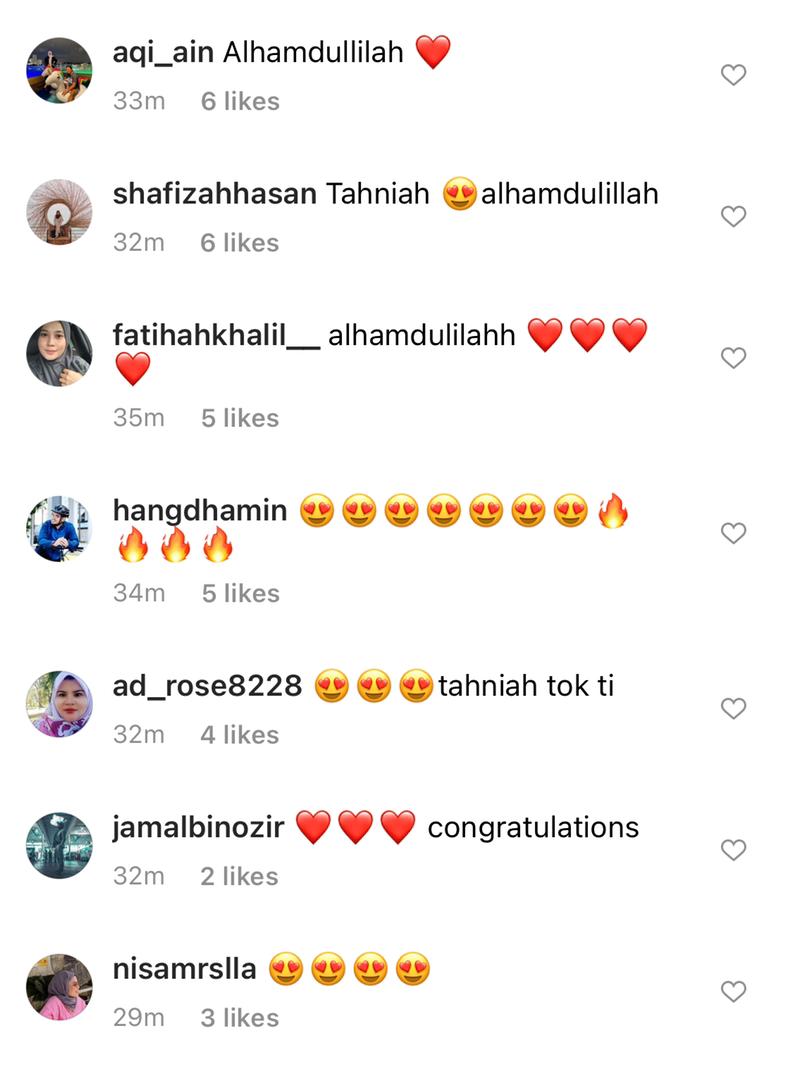This screenshot has width=792, height=1080.
Task: View fatihahkhalil__'s profile photo
Action: [59, 353]
